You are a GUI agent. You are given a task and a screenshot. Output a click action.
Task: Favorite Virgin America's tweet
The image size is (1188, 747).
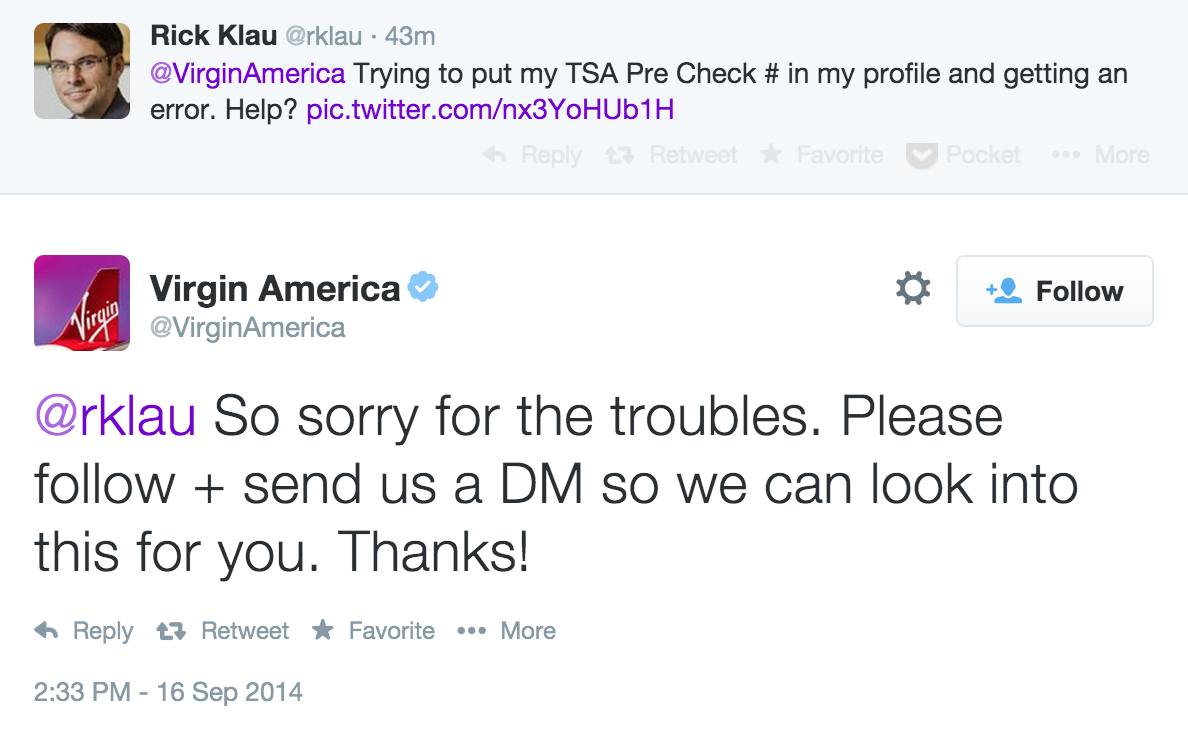373,630
